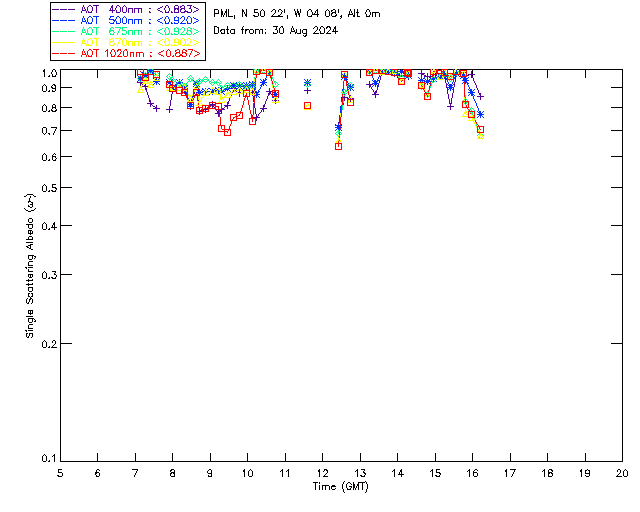
Task: Click the PML station location text
Action: tap(297, 14)
